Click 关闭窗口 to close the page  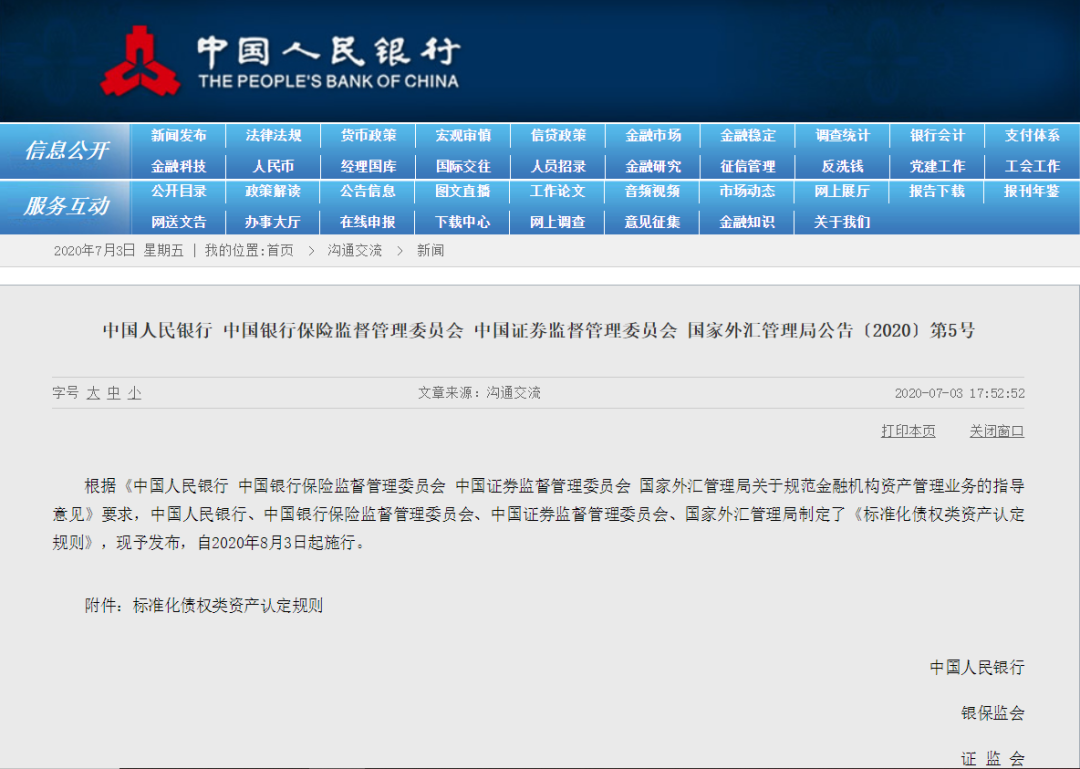[996, 430]
